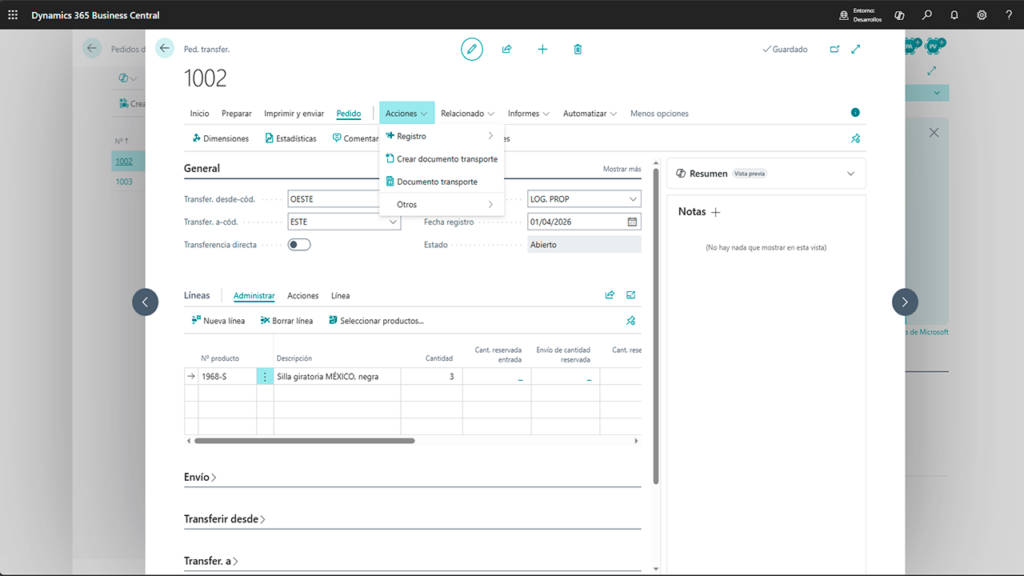Viewport: 1024px width, 576px height.
Task: Maximize lines section icon
Action: (631, 295)
